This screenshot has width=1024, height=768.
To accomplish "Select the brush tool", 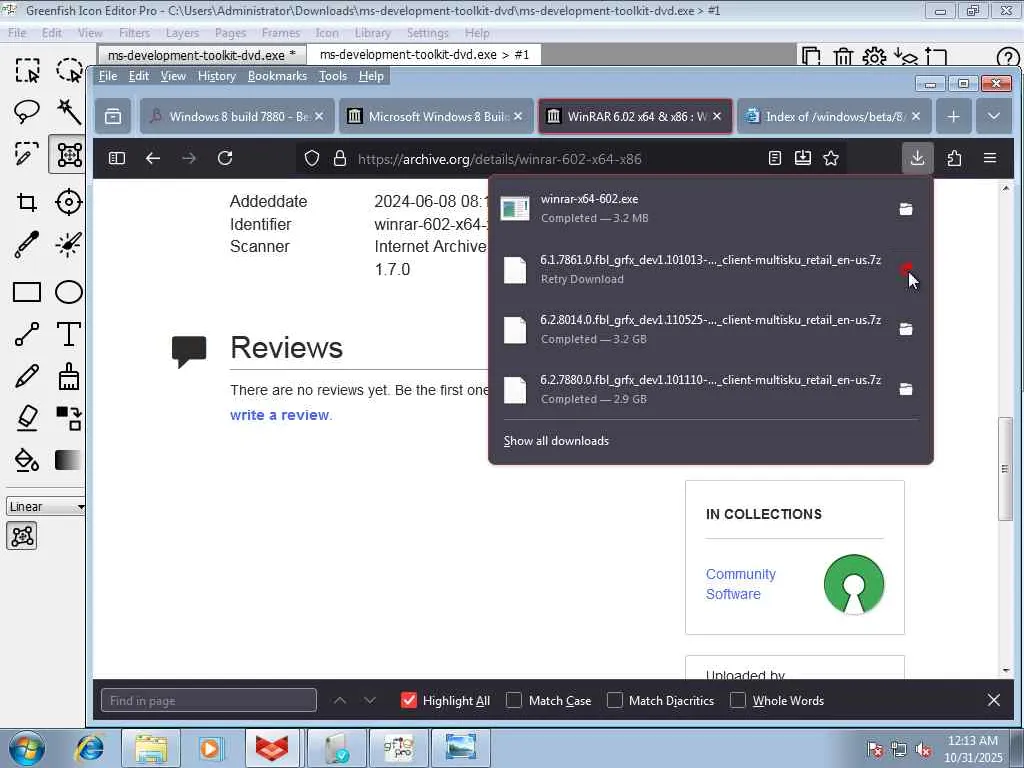I will coord(69,377).
